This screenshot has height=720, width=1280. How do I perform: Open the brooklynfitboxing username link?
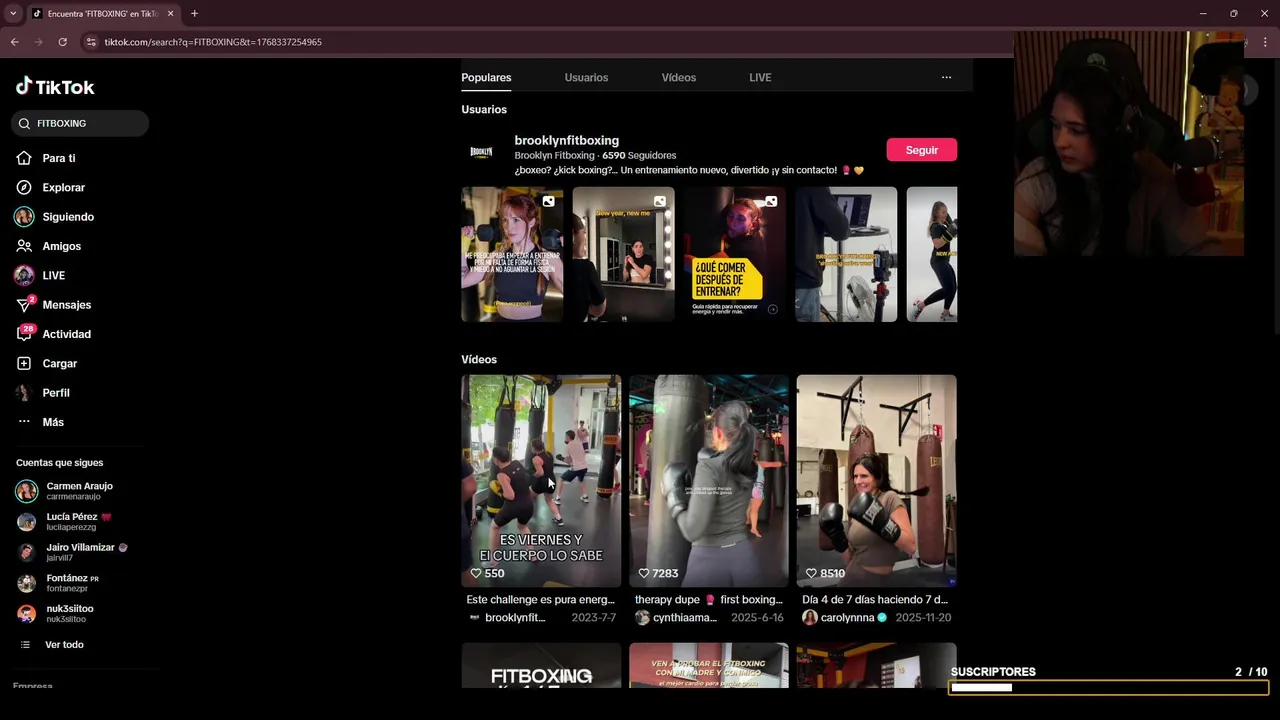coord(566,140)
